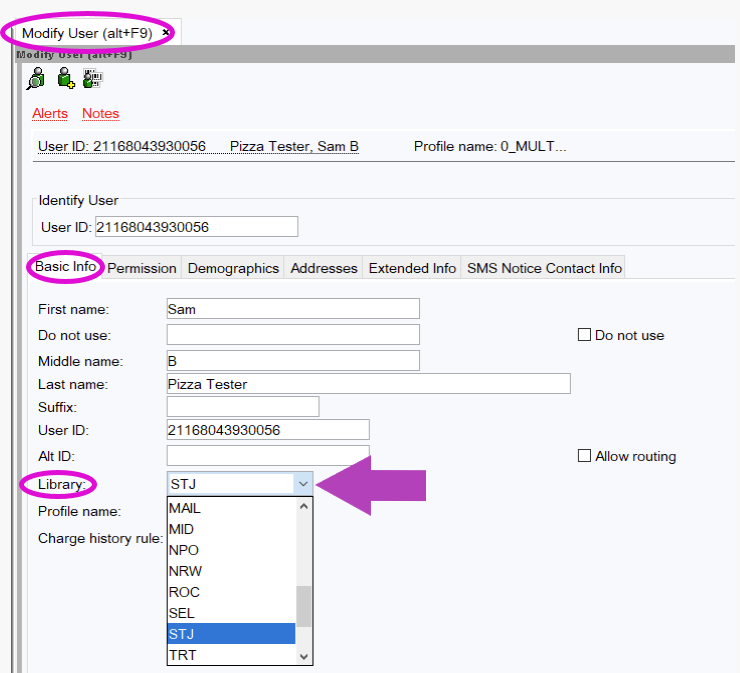Open the Alerts link
The height and width of the screenshot is (673, 740).
50,114
